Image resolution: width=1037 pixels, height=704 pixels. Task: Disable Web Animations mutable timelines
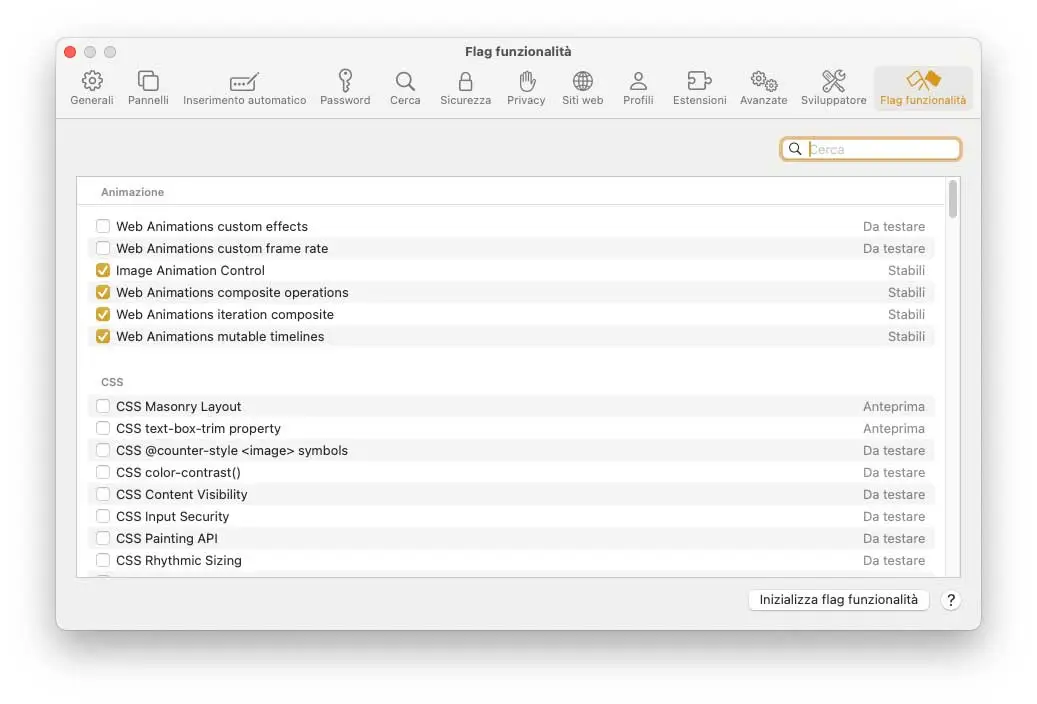tap(103, 336)
